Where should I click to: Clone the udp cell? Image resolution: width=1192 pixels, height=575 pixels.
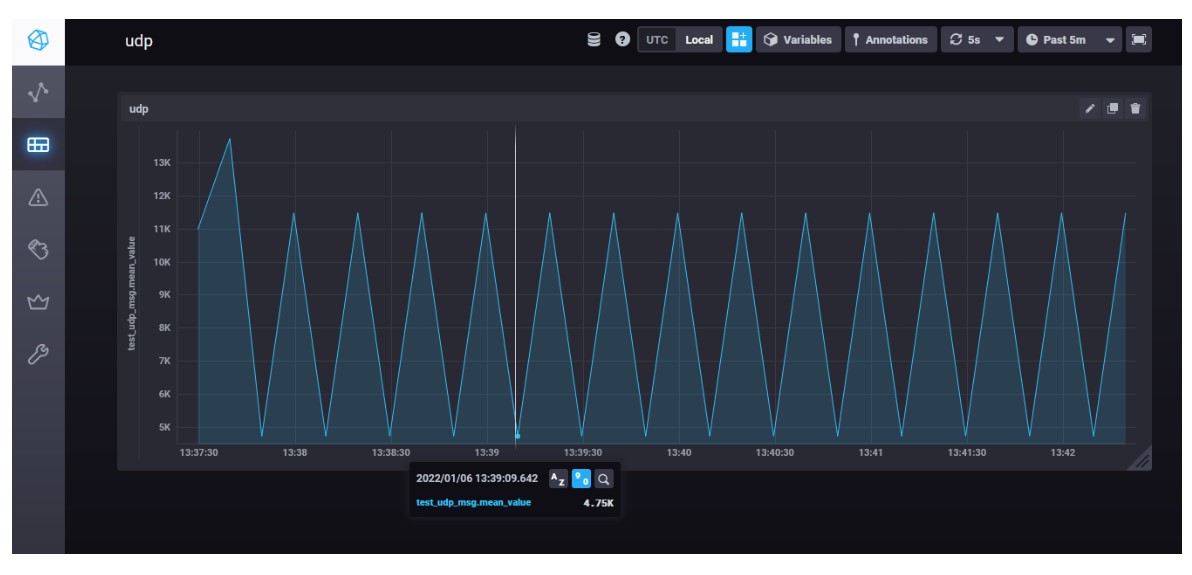point(1112,109)
